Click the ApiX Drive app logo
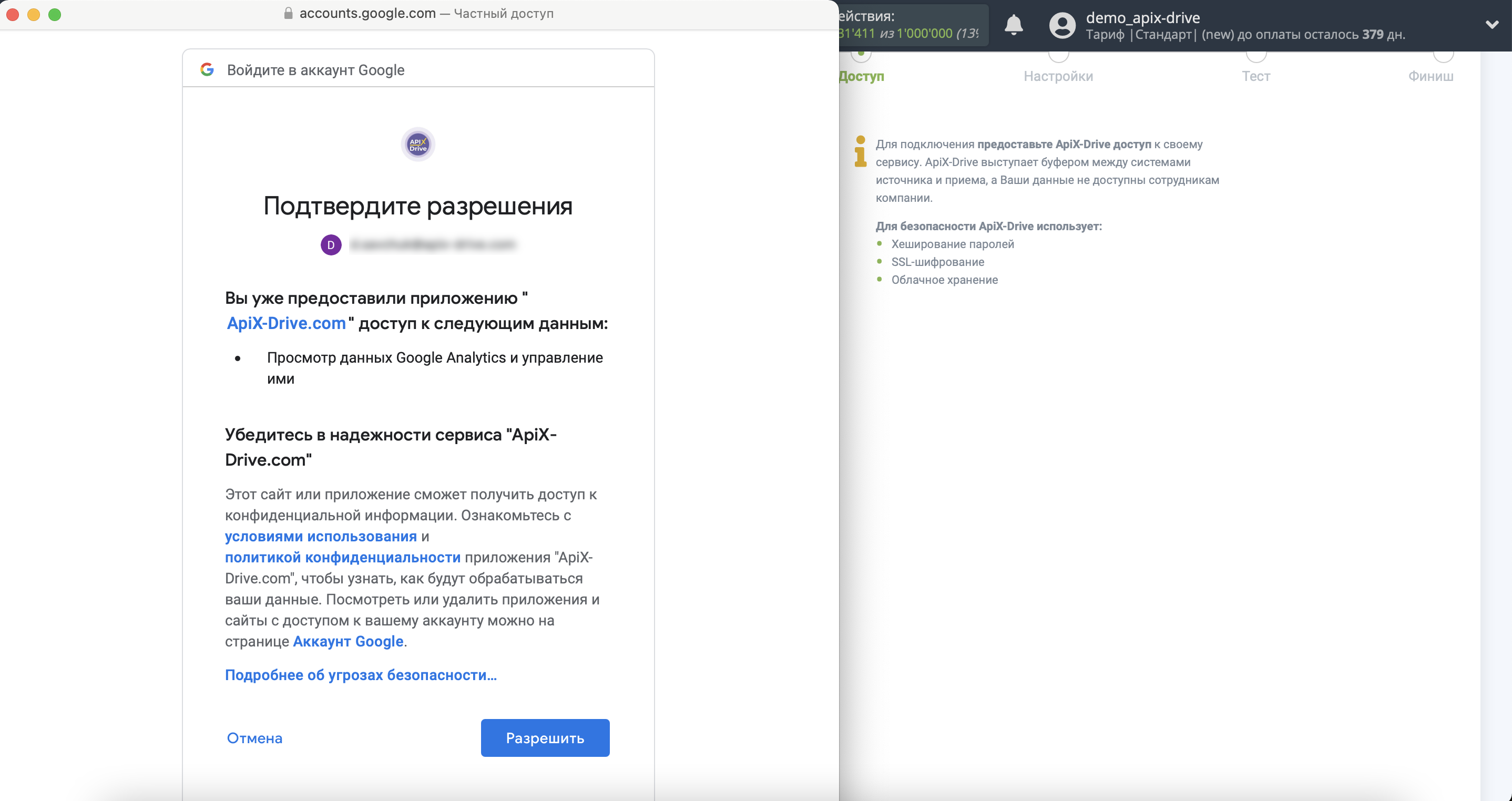Viewport: 1512px width, 801px height. 417,145
